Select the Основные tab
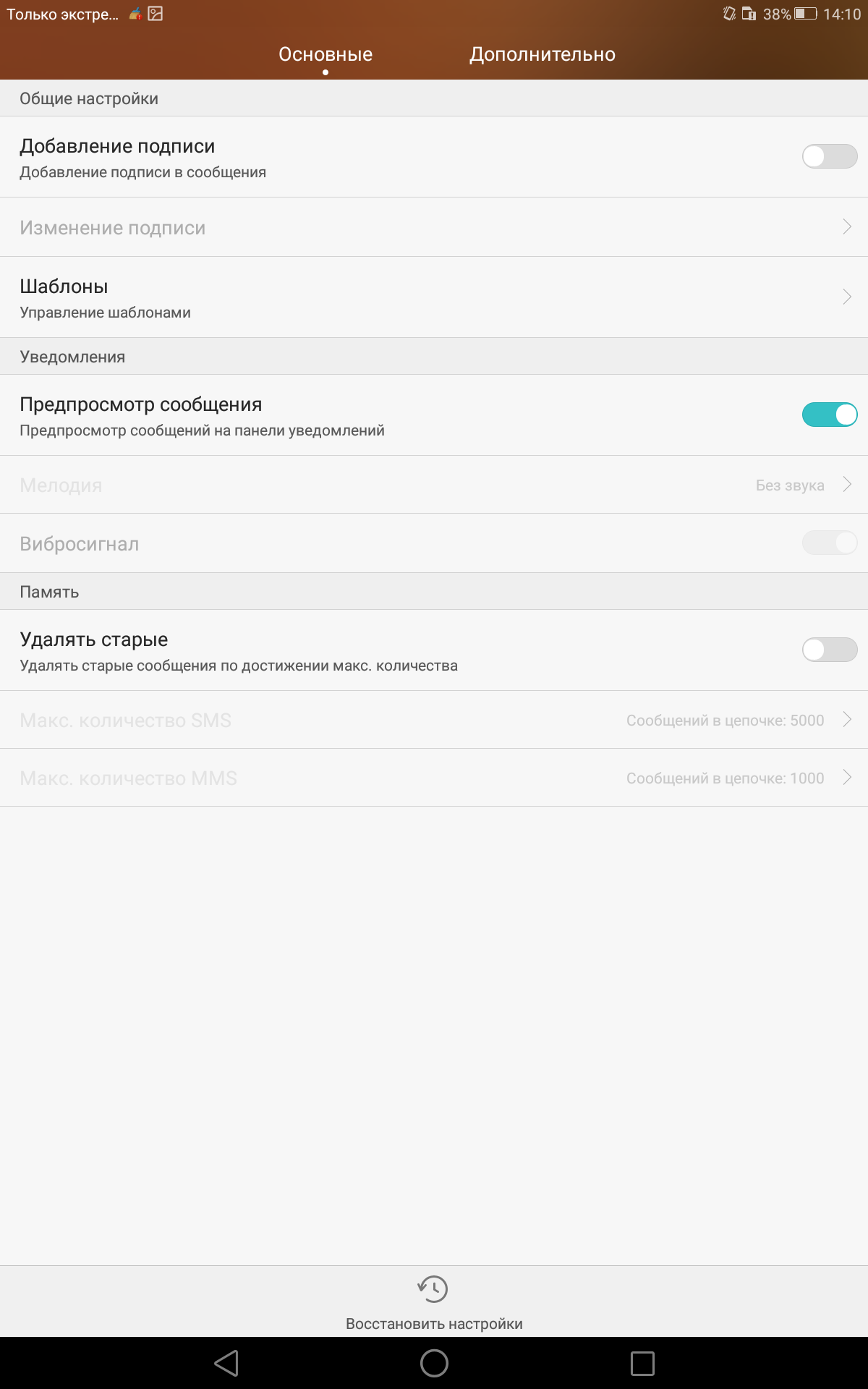This screenshot has height=1389, width=868. 325,54
